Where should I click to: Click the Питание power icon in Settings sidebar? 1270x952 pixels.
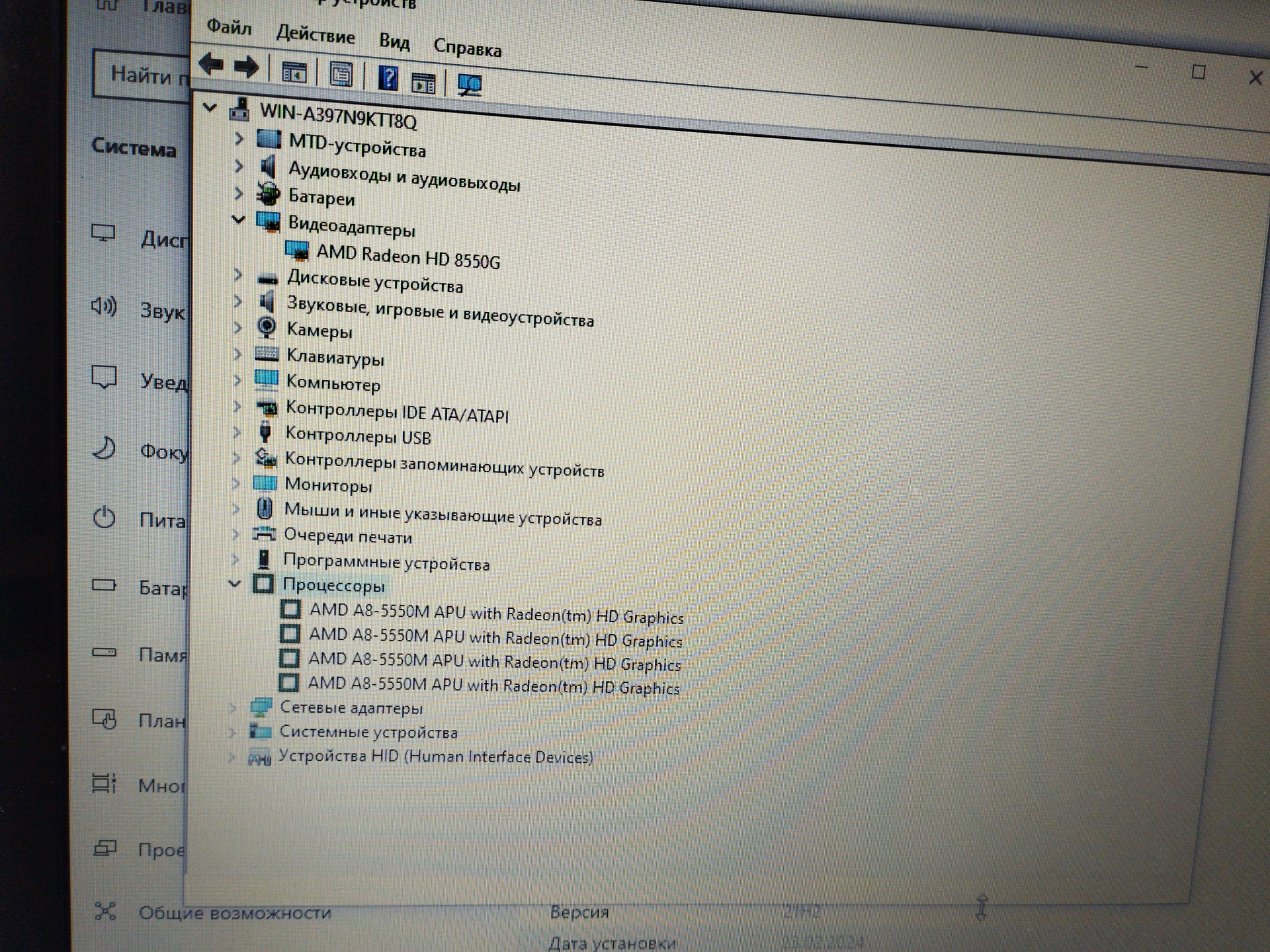tap(104, 517)
